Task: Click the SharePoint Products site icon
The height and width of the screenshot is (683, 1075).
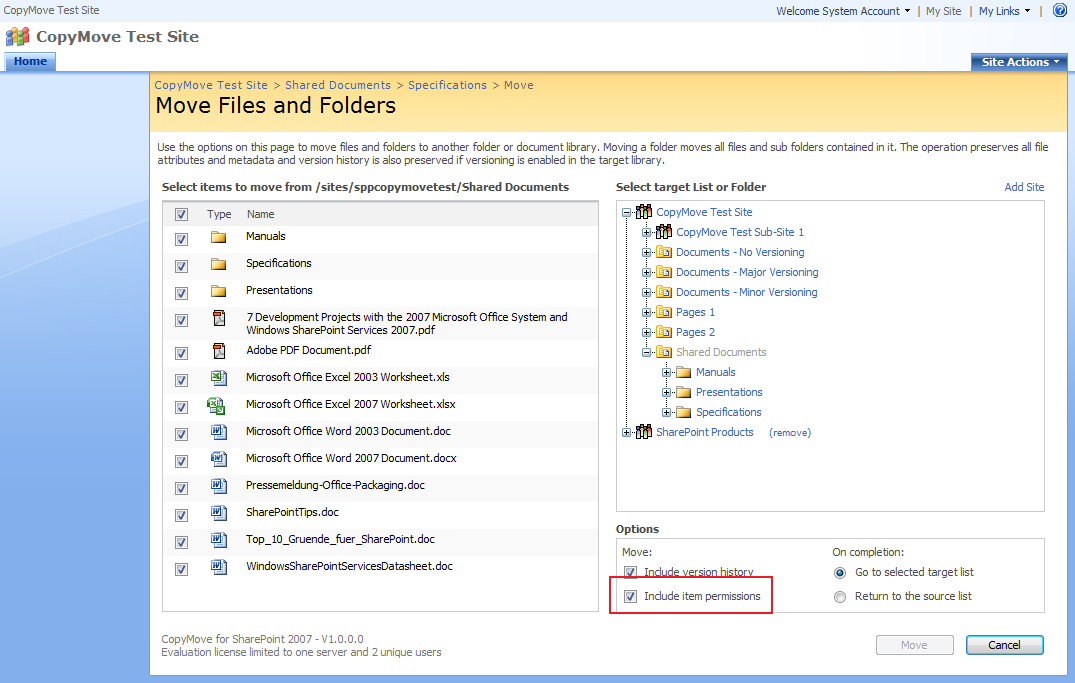Action: [x=644, y=432]
